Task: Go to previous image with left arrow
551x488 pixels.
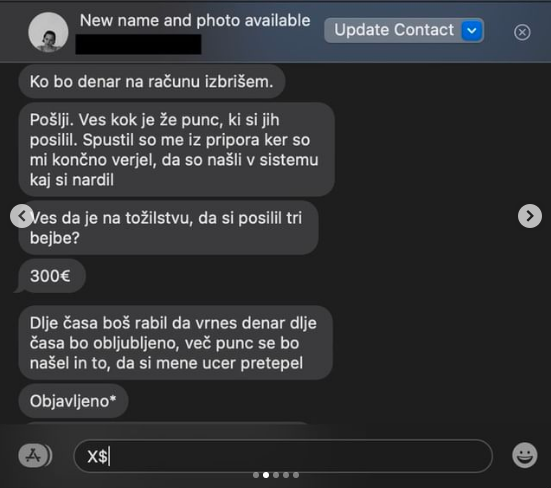Action: (22, 216)
